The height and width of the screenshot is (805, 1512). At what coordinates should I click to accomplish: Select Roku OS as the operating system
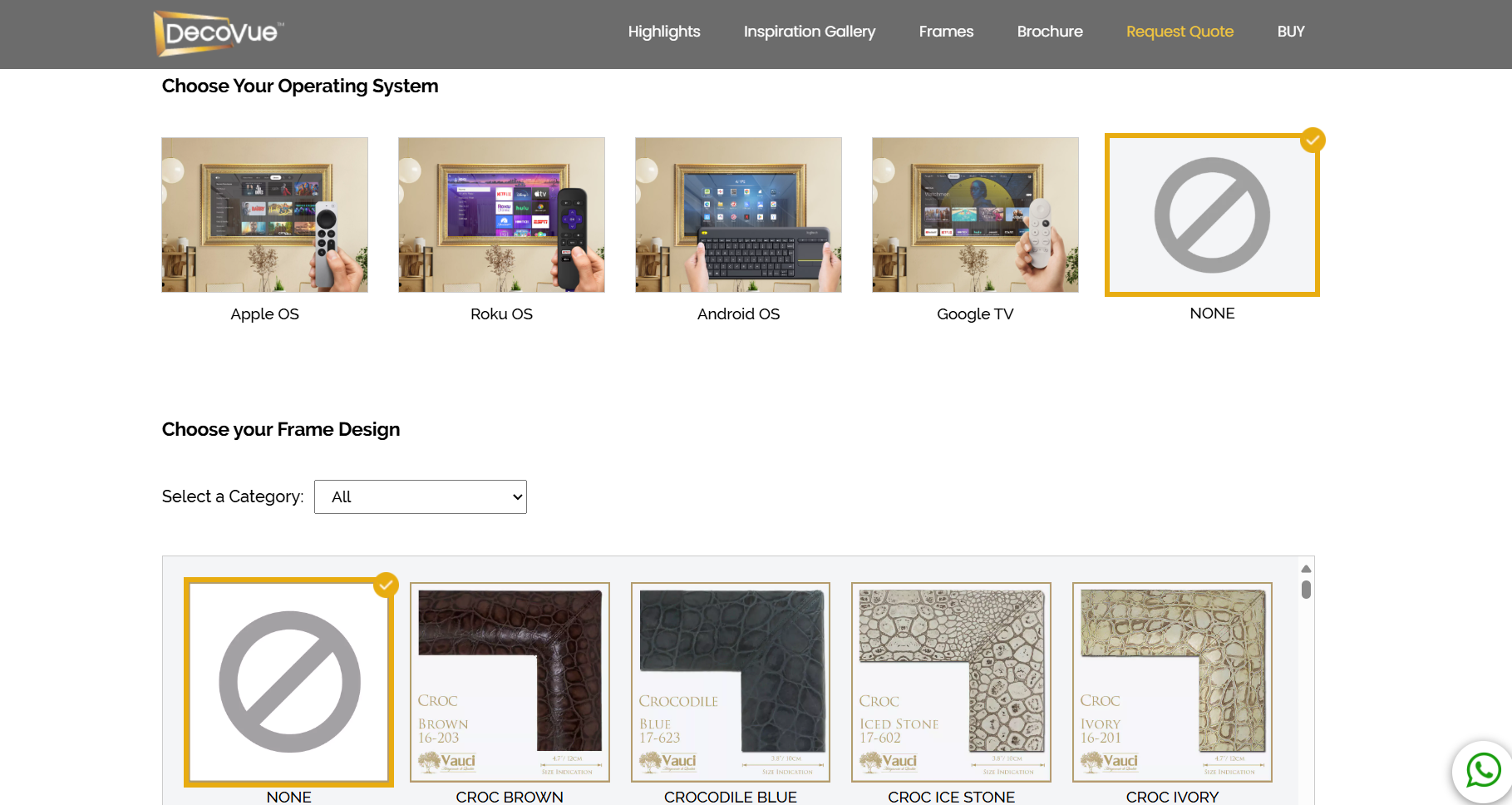click(x=501, y=215)
